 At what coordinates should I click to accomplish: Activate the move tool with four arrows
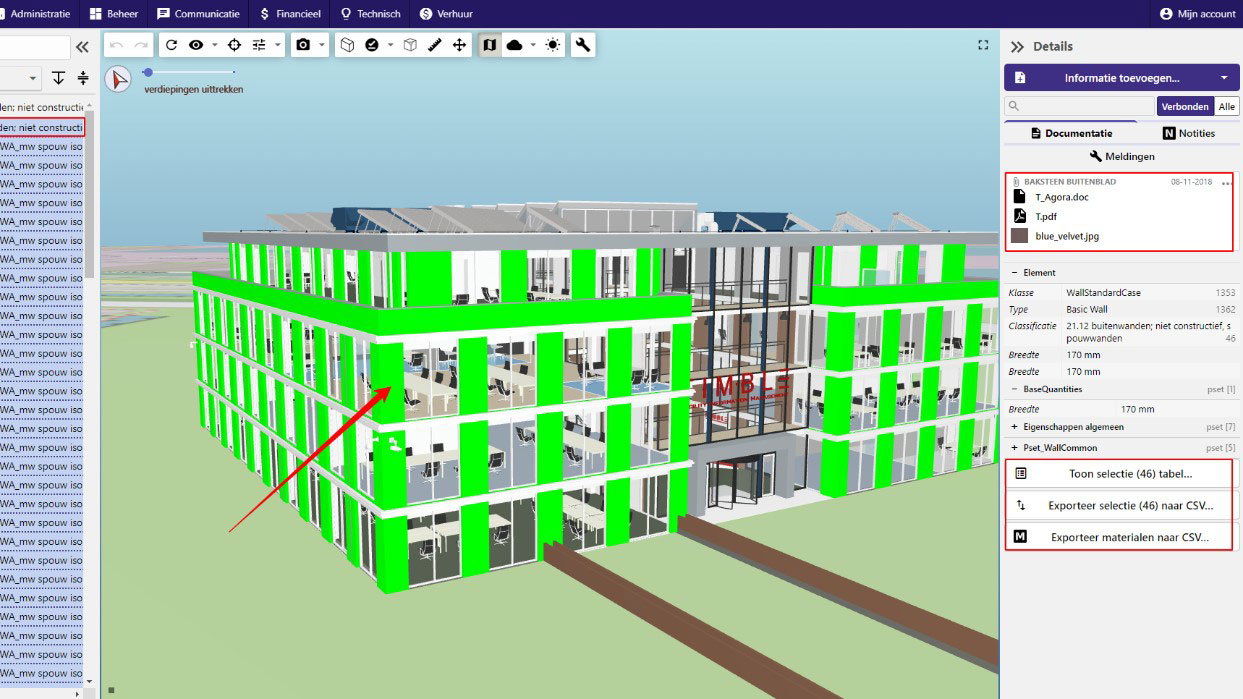point(460,45)
